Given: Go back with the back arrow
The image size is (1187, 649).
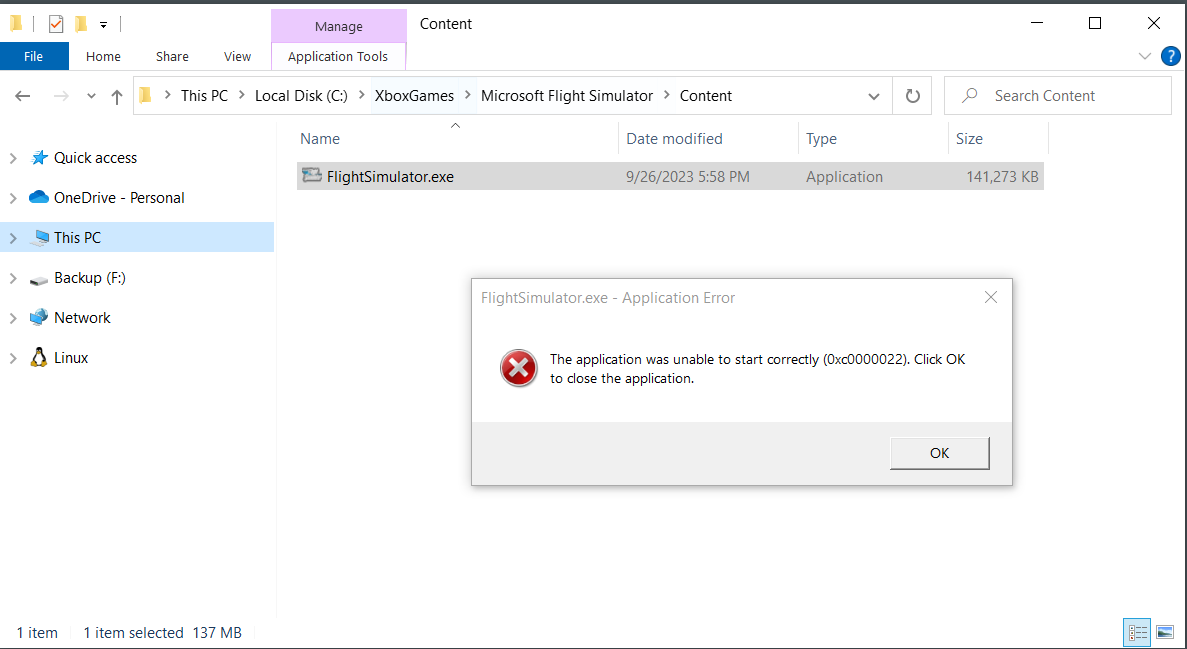Looking at the screenshot, I should [x=23, y=96].
